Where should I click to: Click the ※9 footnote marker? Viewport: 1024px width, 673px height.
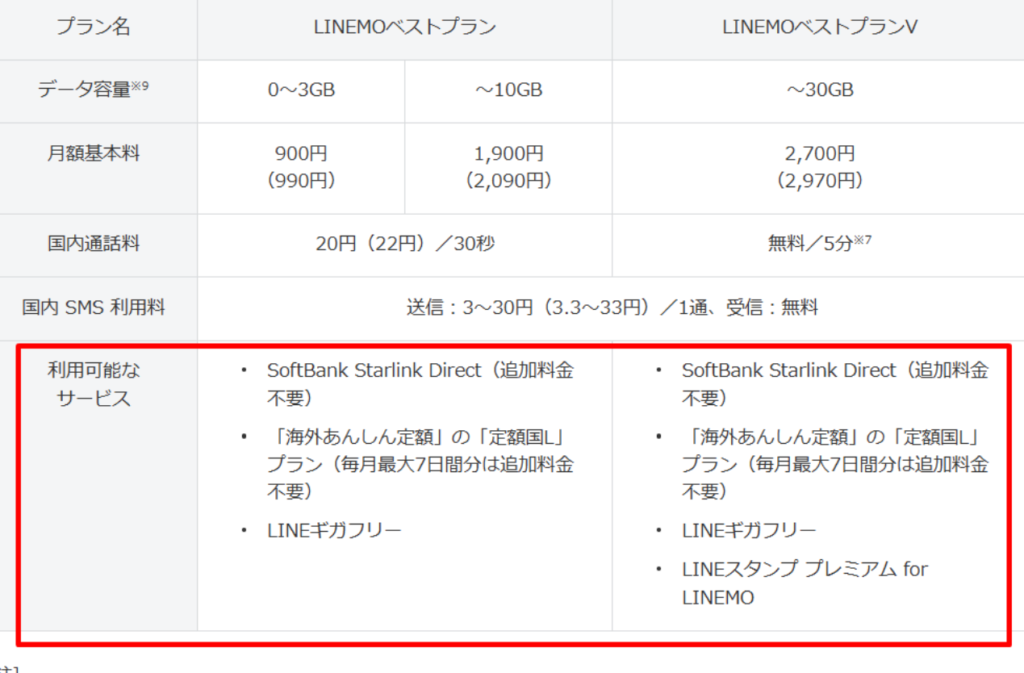140,85
